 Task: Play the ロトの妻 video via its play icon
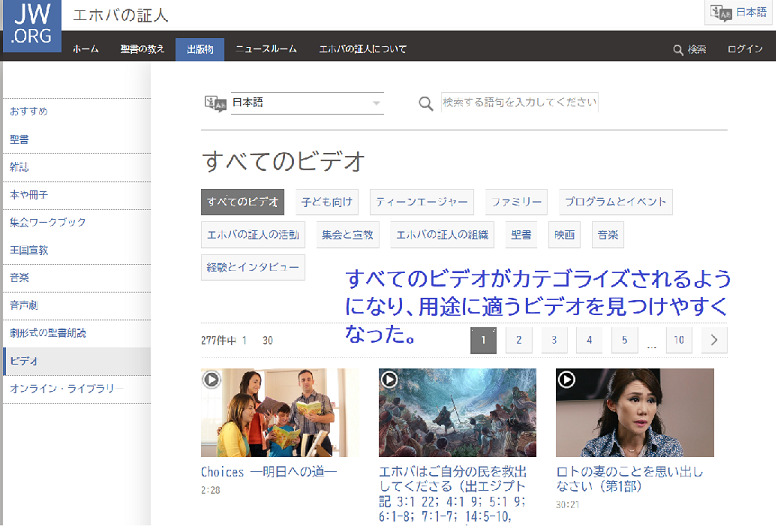[x=566, y=380]
